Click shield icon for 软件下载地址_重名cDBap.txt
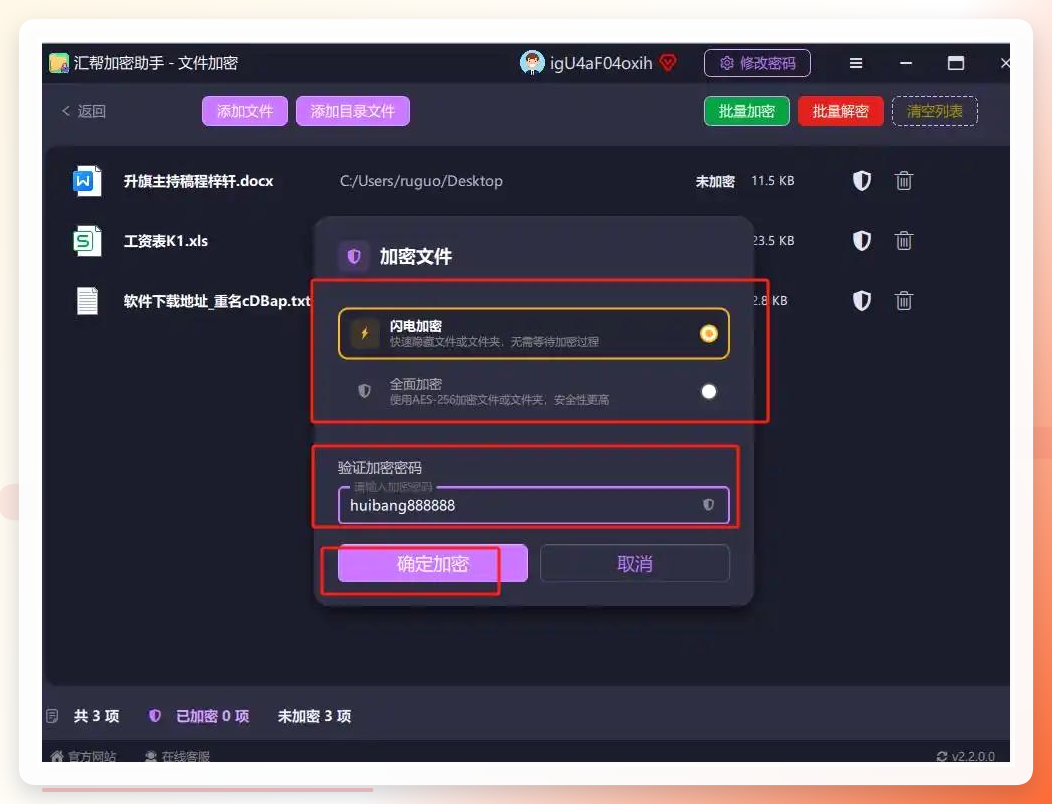 861,300
